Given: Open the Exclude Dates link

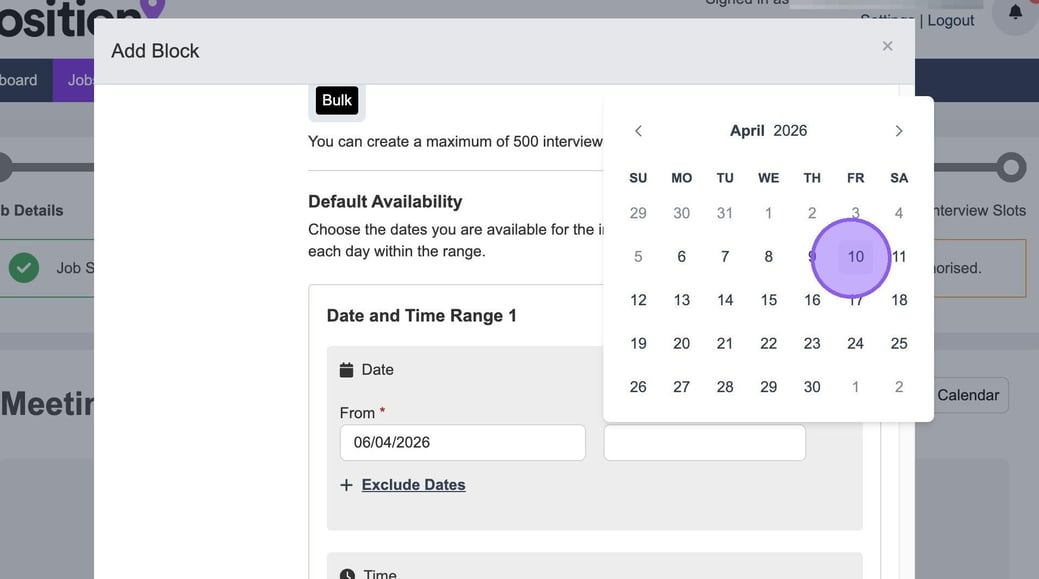Looking at the screenshot, I should pyautogui.click(x=413, y=485).
